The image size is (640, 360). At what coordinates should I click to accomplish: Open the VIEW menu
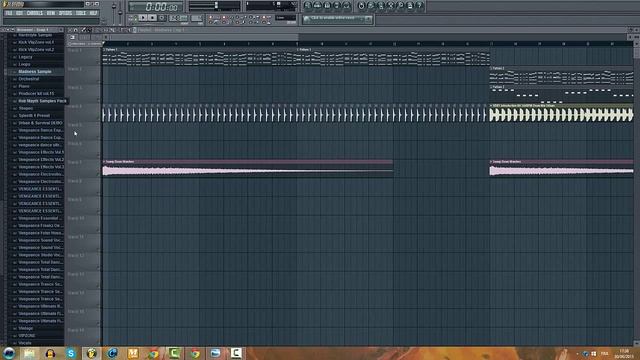(x=51, y=13)
